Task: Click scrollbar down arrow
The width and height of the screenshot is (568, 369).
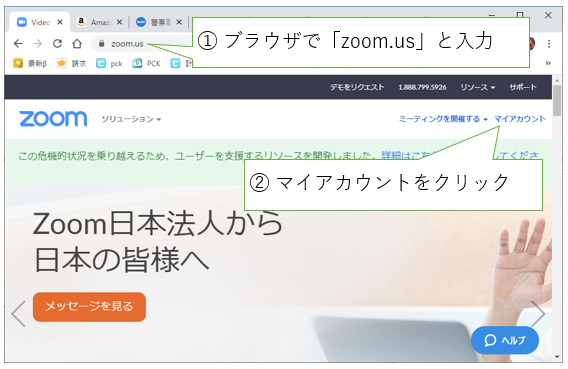Action: pyautogui.click(x=557, y=357)
